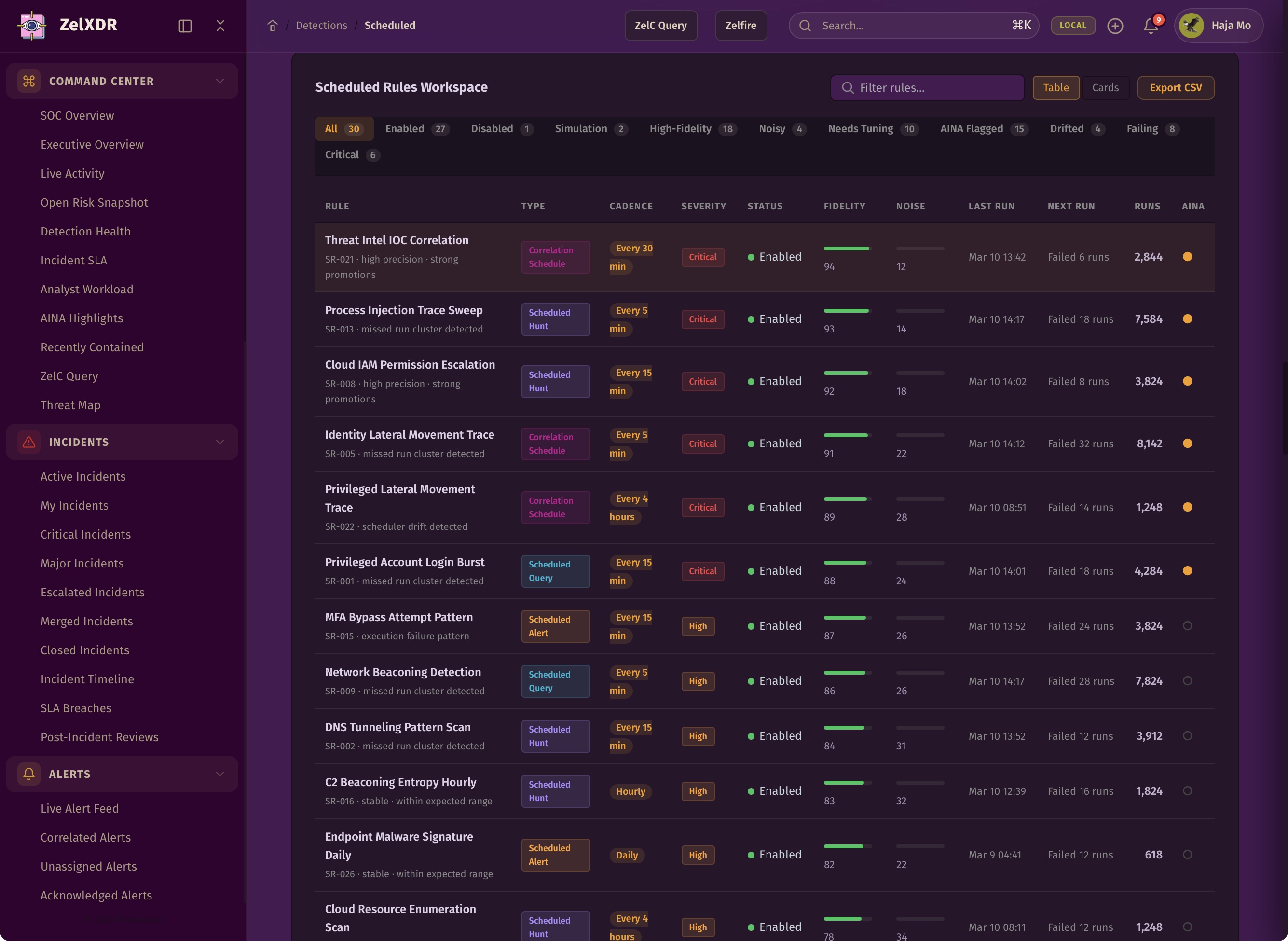Click the Command Center command-key icon
1288x941 pixels.
tap(29, 81)
